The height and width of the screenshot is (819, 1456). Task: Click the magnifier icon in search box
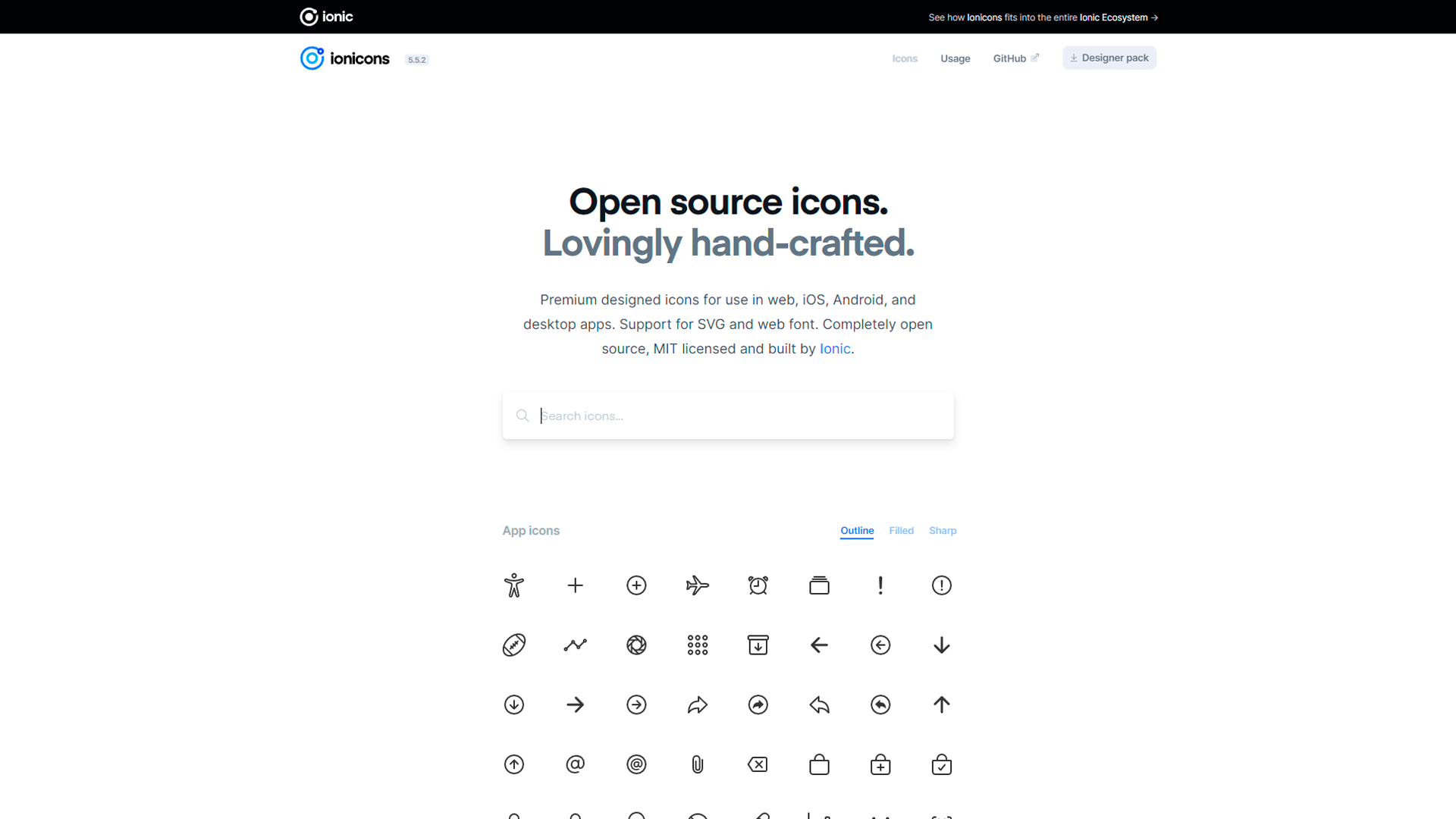522,416
